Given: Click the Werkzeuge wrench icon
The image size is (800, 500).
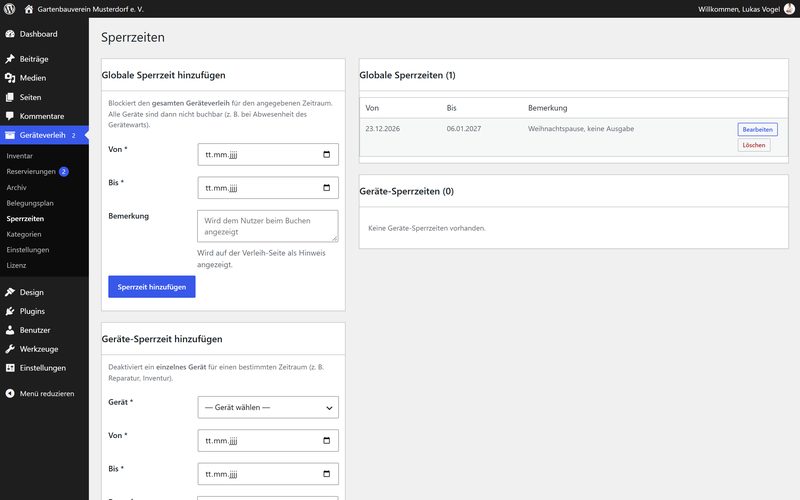Looking at the screenshot, I should 10,349.
